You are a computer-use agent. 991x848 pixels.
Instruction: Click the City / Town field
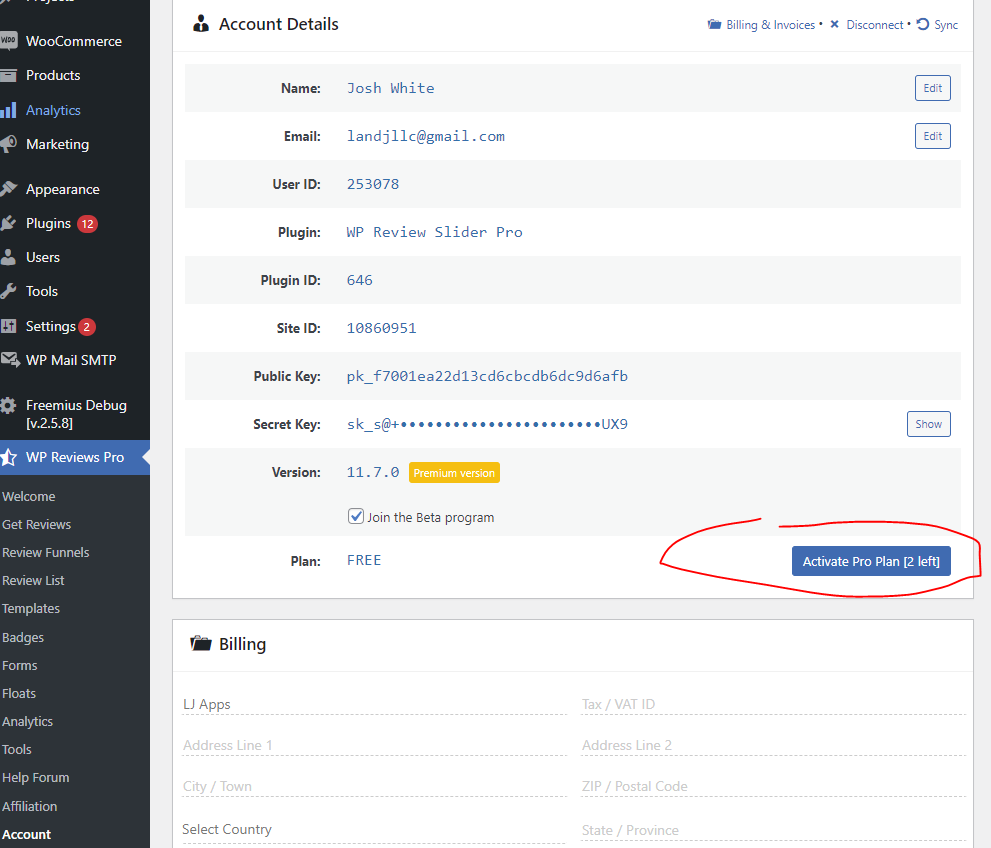374,786
